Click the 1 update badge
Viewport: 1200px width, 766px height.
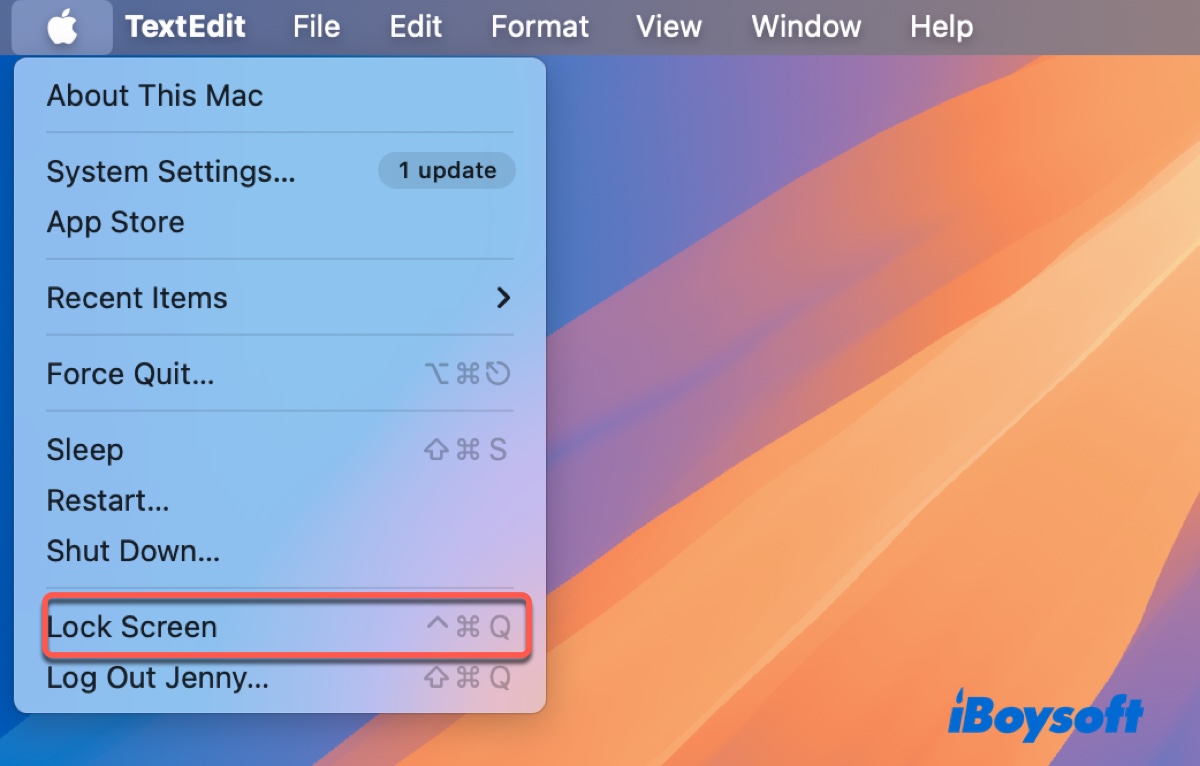(447, 171)
